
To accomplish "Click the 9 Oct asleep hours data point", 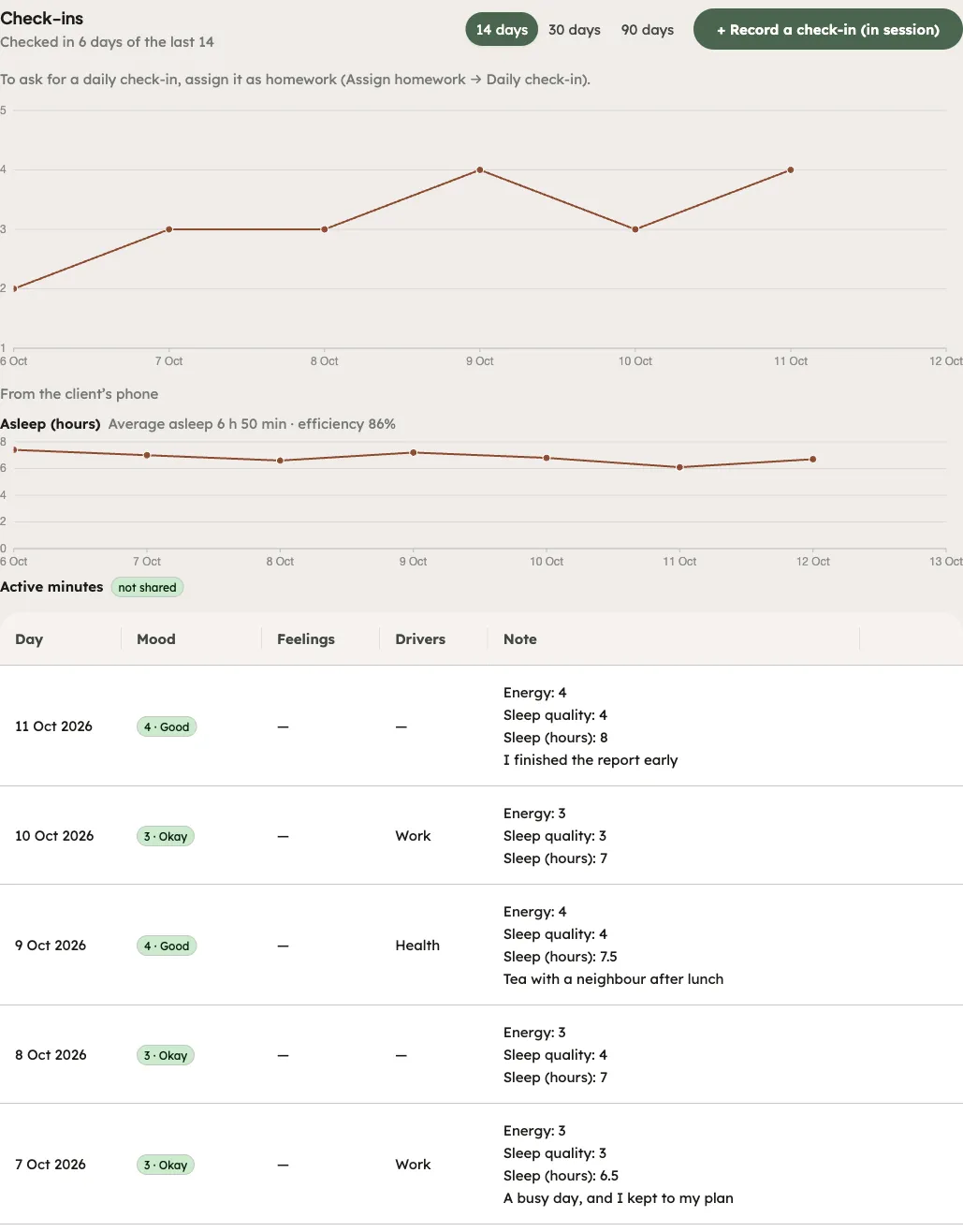I will pyautogui.click(x=414, y=452).
